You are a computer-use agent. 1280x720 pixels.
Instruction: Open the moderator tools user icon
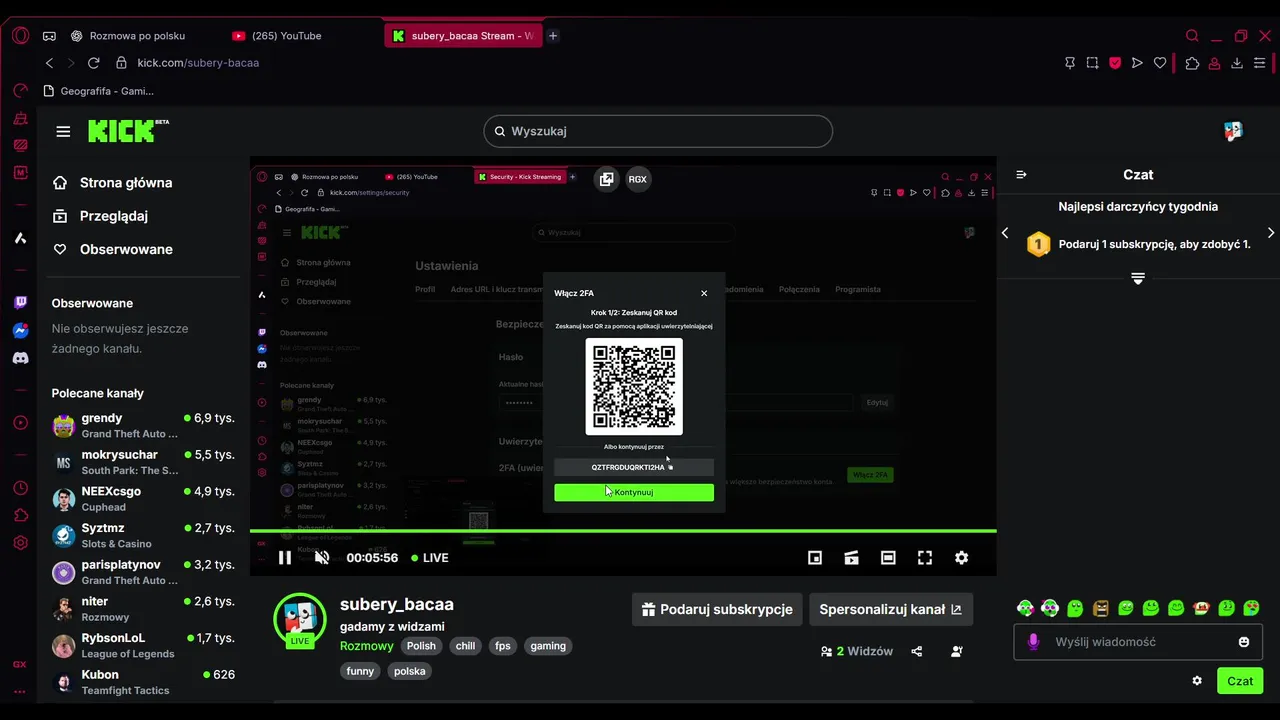pyautogui.click(x=957, y=651)
